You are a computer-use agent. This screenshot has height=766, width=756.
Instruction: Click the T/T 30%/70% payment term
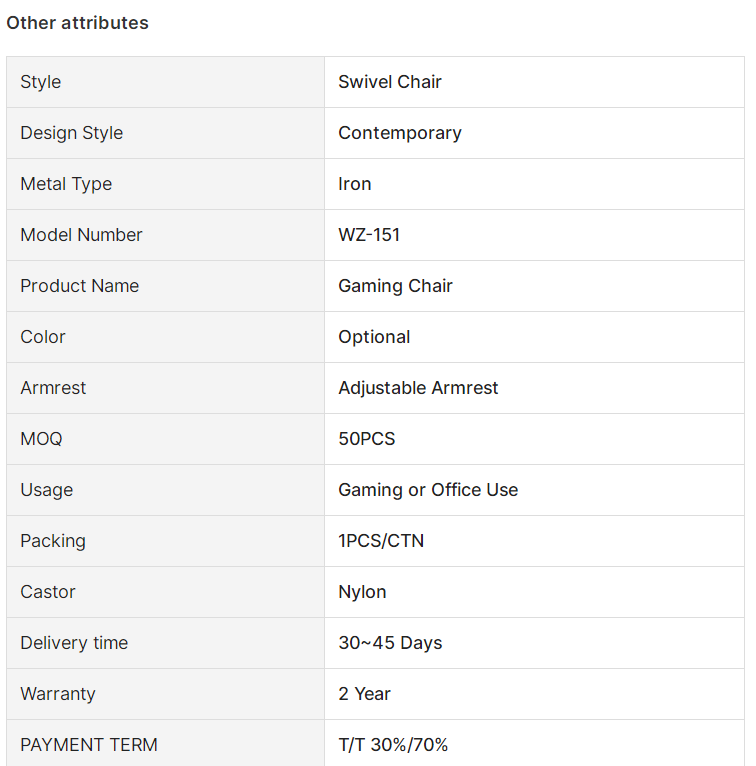[x=393, y=745]
